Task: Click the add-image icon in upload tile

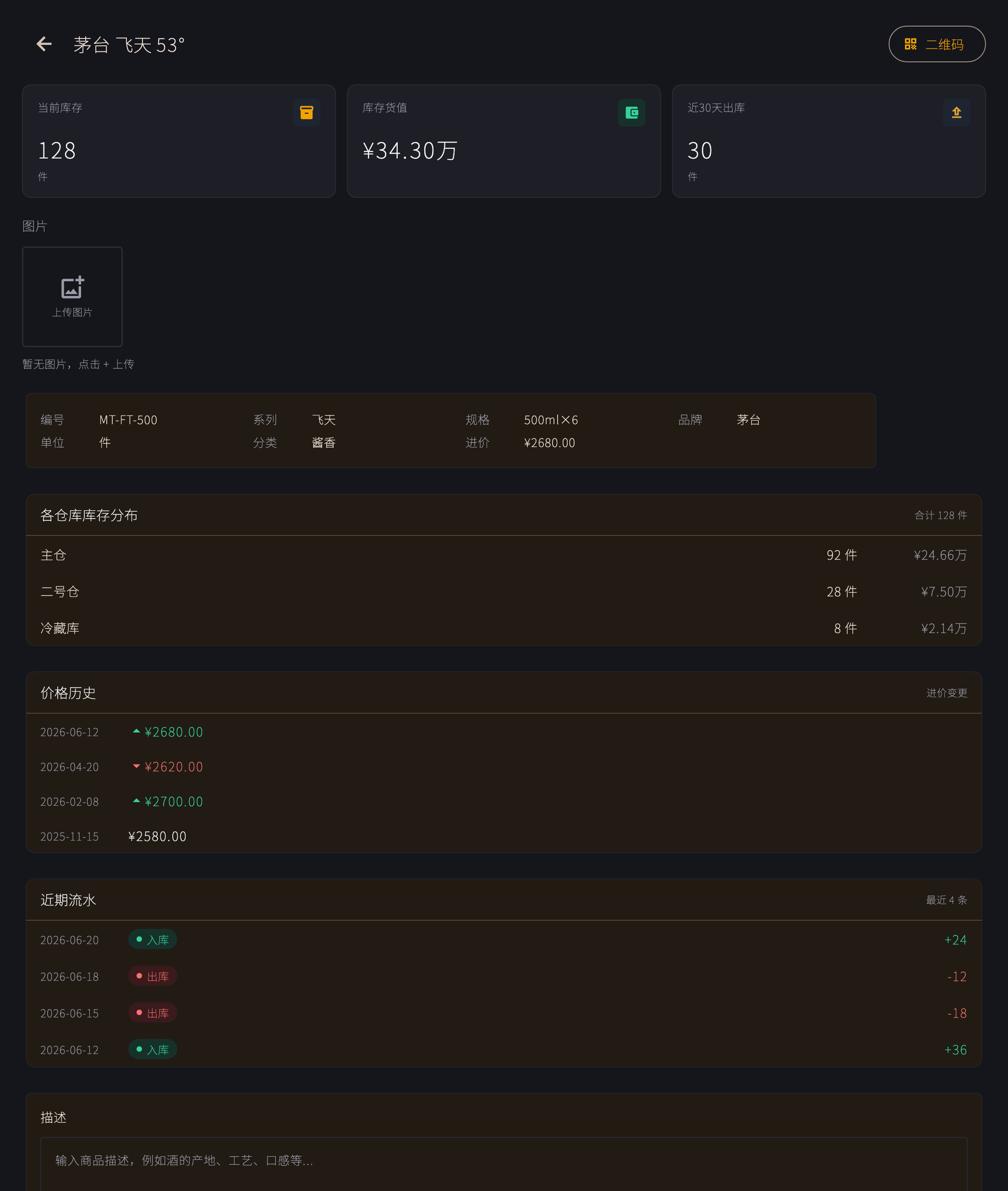Action: click(72, 287)
